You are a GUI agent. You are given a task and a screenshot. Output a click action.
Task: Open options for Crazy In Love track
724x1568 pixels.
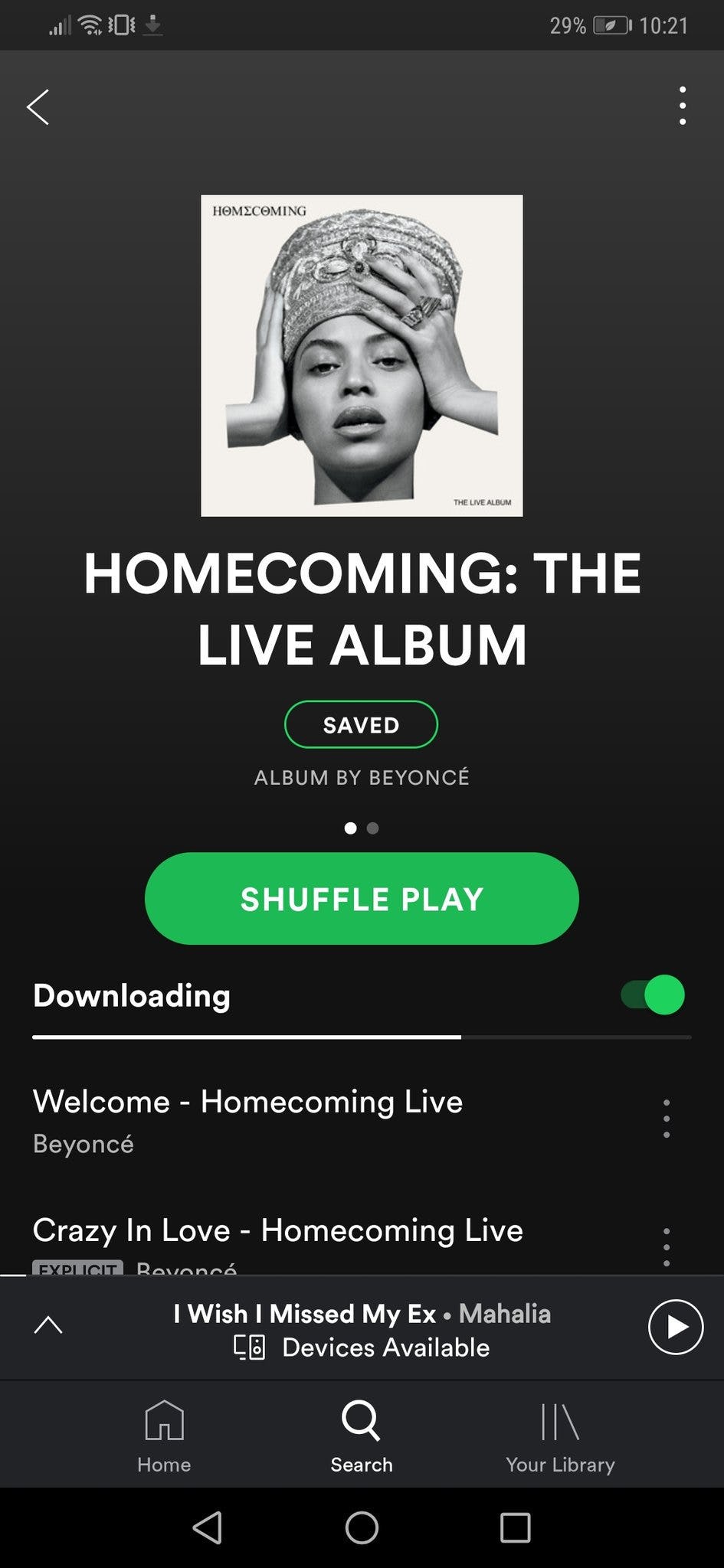click(667, 1246)
